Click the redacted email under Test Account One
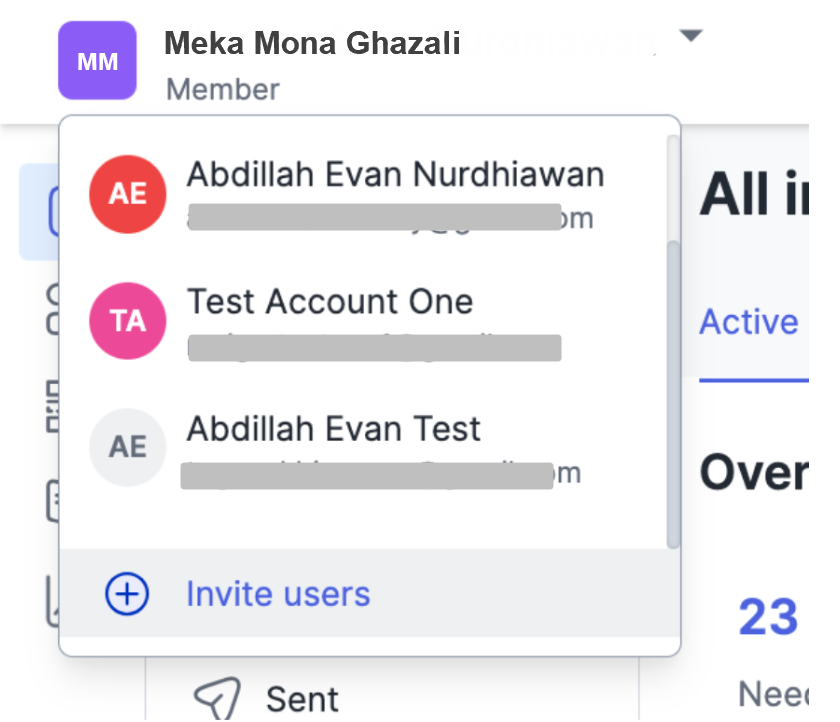Image resolution: width=840 pixels, height=722 pixels. 374,347
